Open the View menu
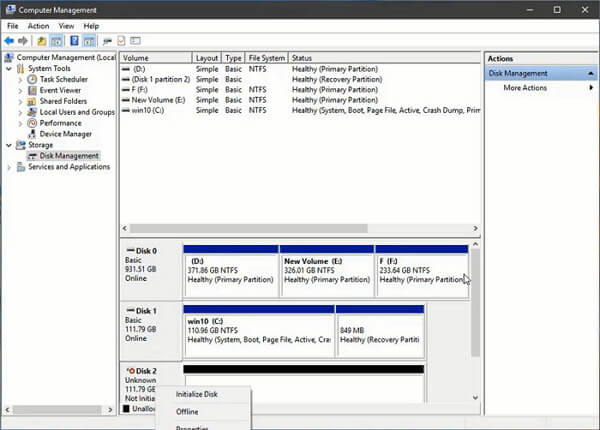Viewport: 600px width, 430px height. click(x=66, y=25)
